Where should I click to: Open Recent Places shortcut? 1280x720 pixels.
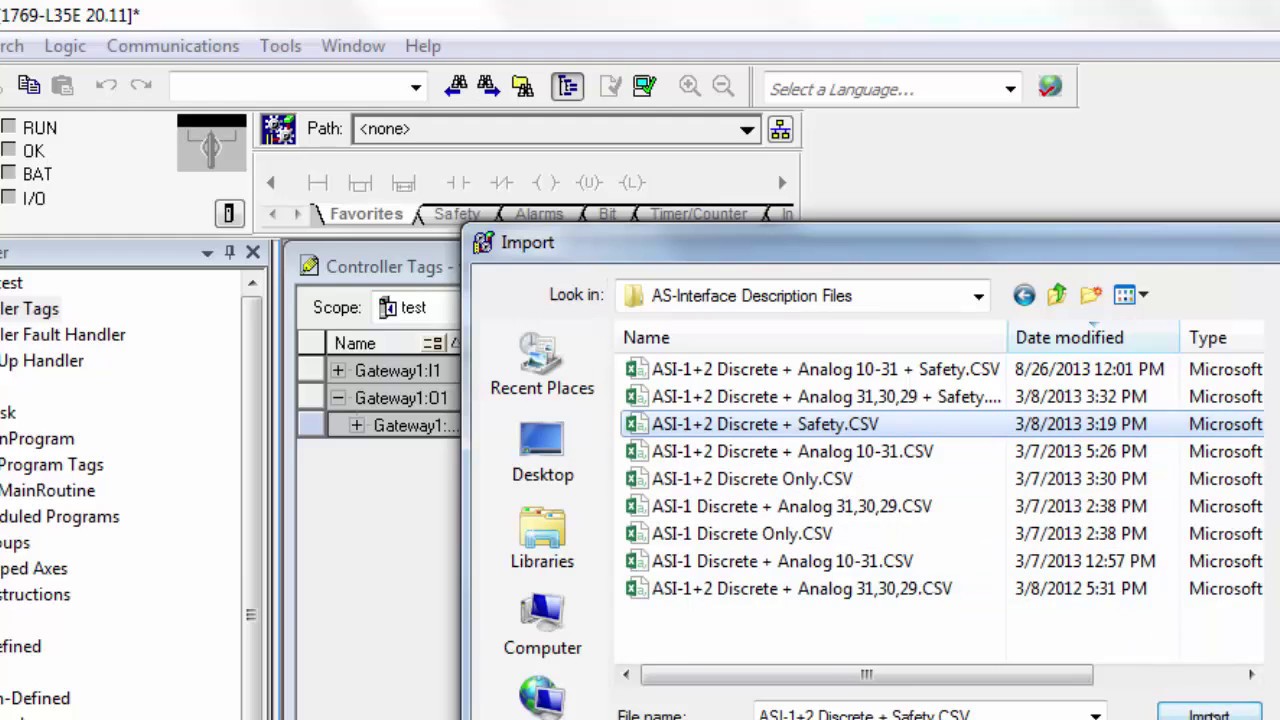(542, 364)
